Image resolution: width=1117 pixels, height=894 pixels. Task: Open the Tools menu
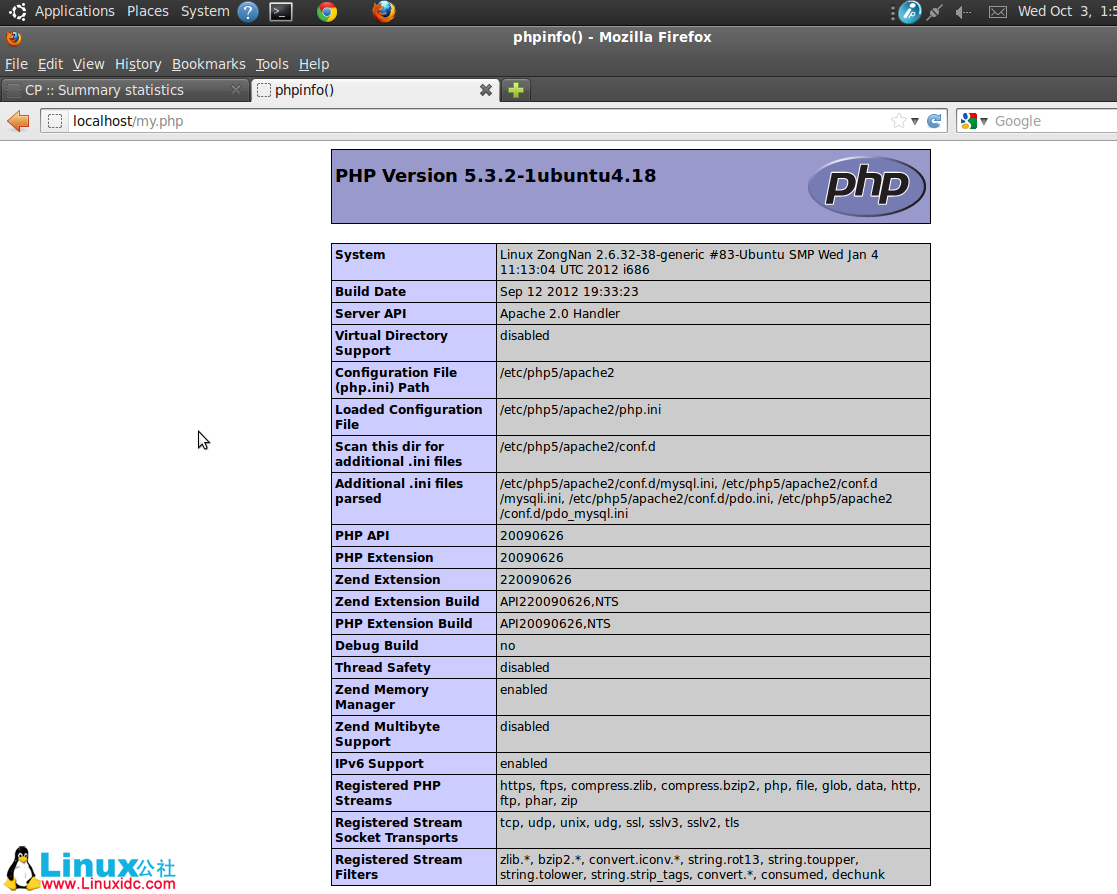coord(272,64)
